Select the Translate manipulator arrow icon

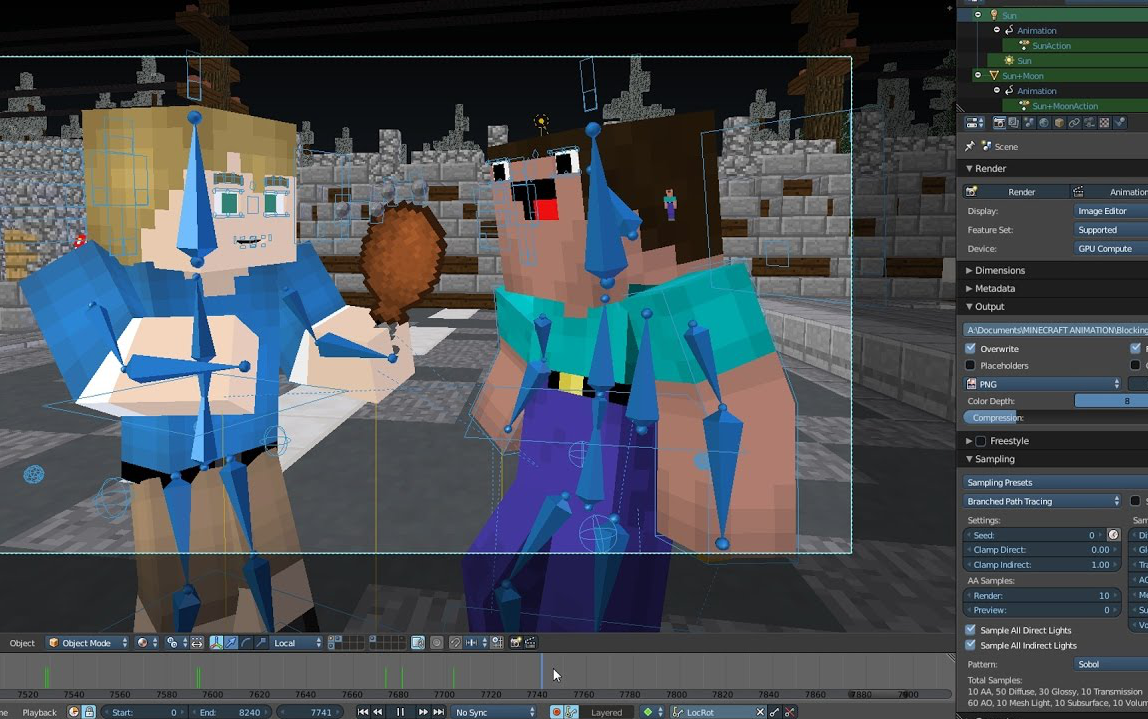pyautogui.click(x=231, y=643)
